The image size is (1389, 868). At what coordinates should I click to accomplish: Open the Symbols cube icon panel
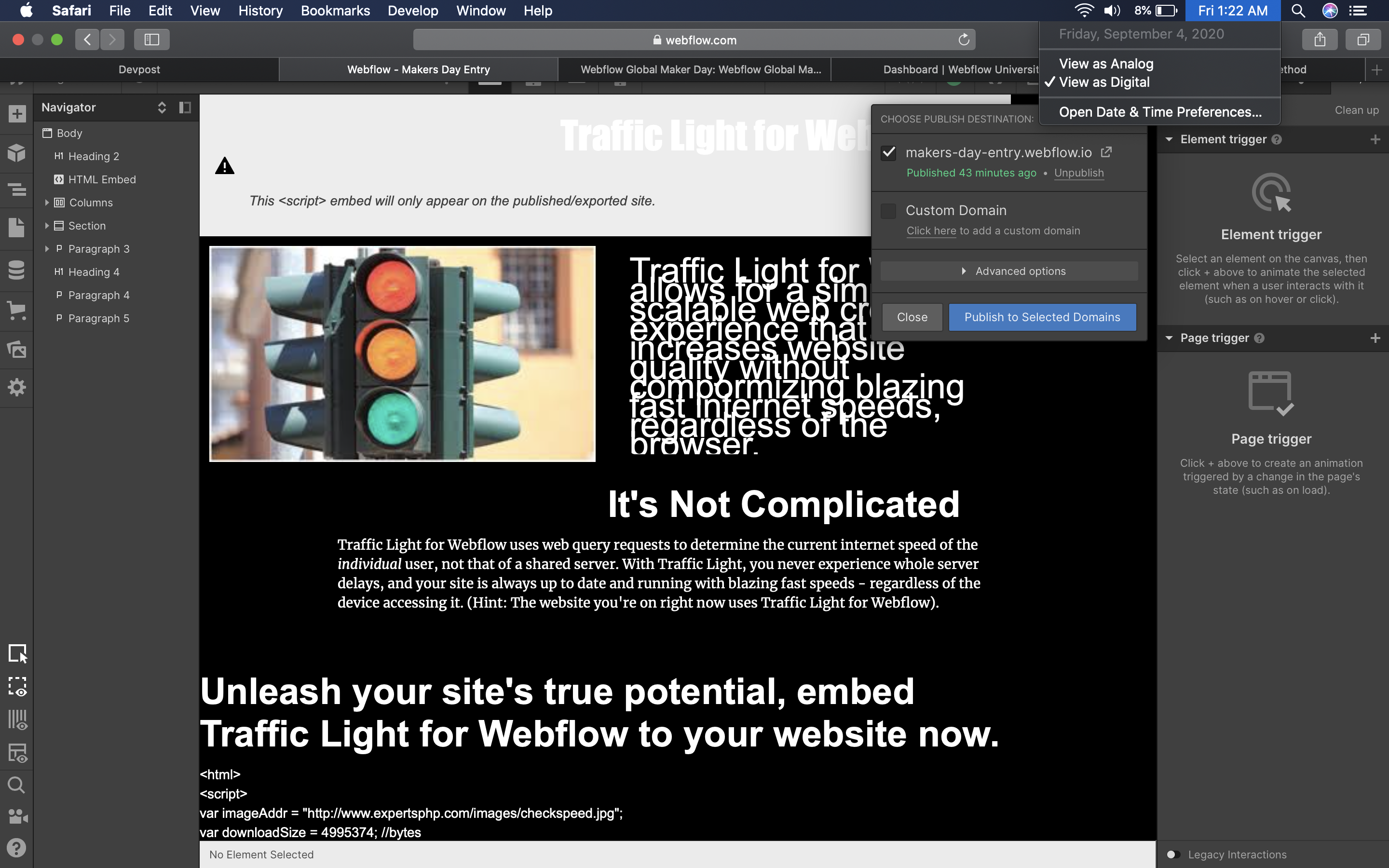click(17, 153)
